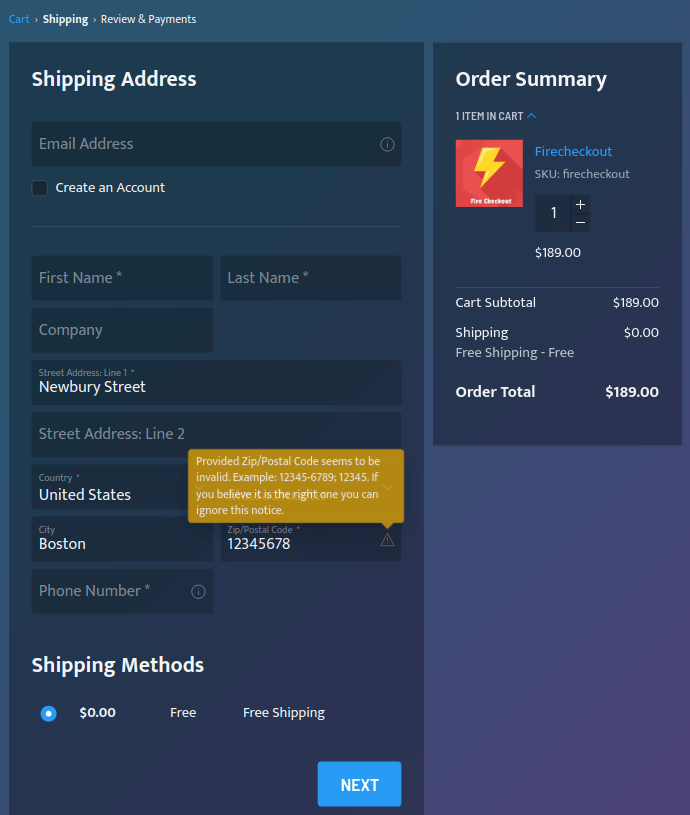The width and height of the screenshot is (690, 815).
Task: Click the Free Shipping - Free text
Action: [x=514, y=353]
